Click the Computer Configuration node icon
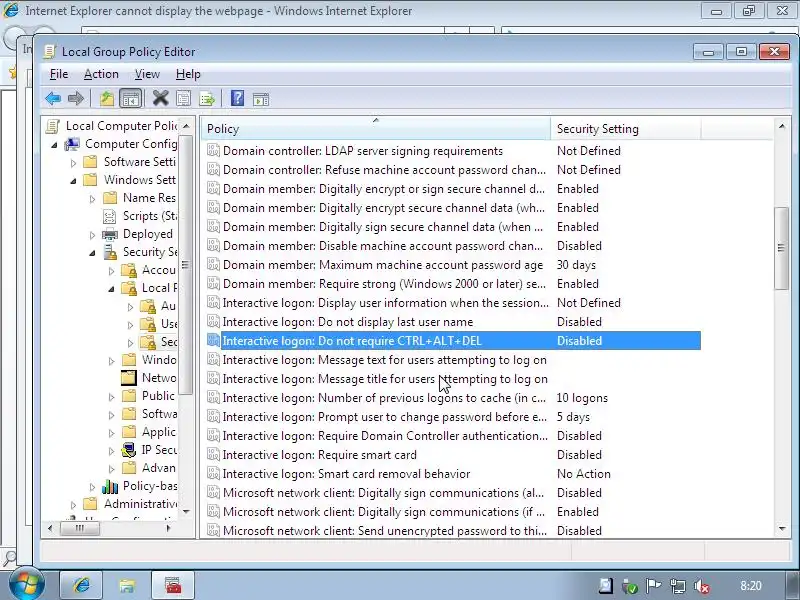Image resolution: width=800 pixels, height=600 pixels. [x=72, y=144]
